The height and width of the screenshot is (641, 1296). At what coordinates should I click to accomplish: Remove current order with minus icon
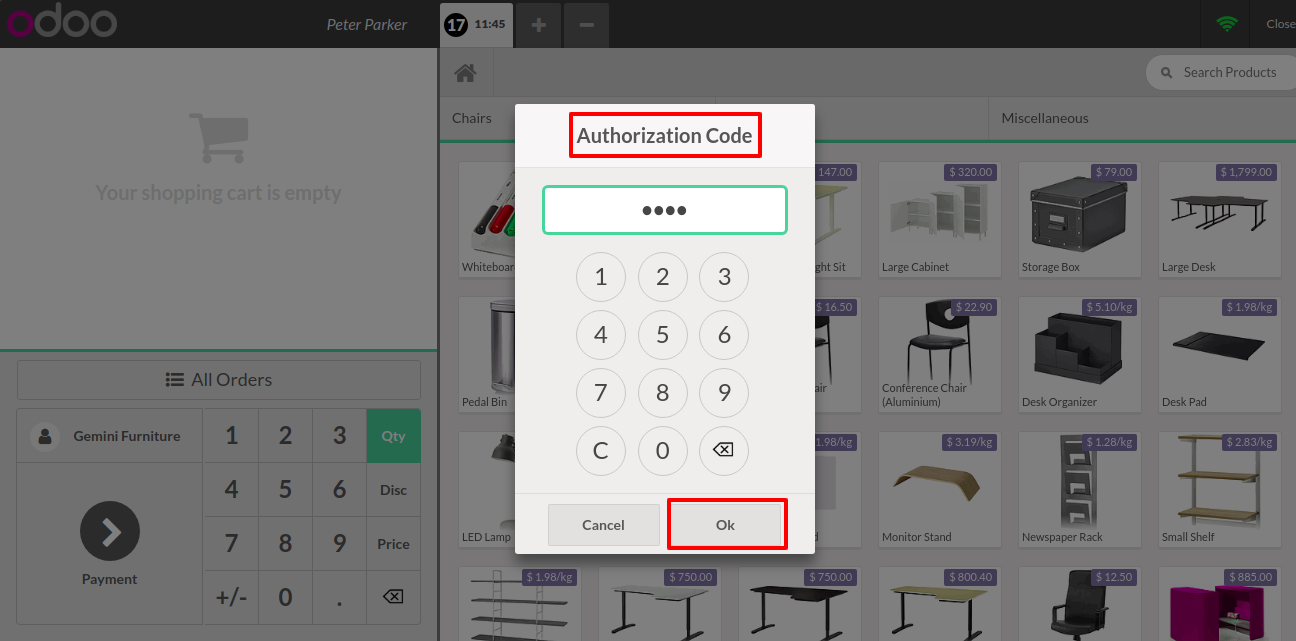pyautogui.click(x=586, y=24)
